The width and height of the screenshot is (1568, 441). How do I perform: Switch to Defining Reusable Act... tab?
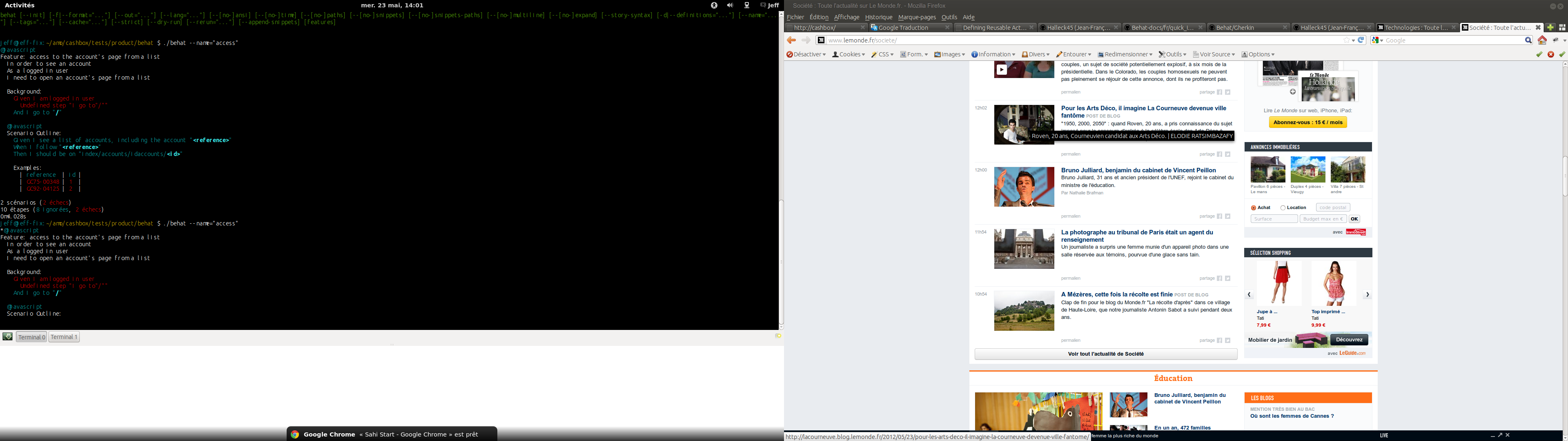click(x=995, y=27)
